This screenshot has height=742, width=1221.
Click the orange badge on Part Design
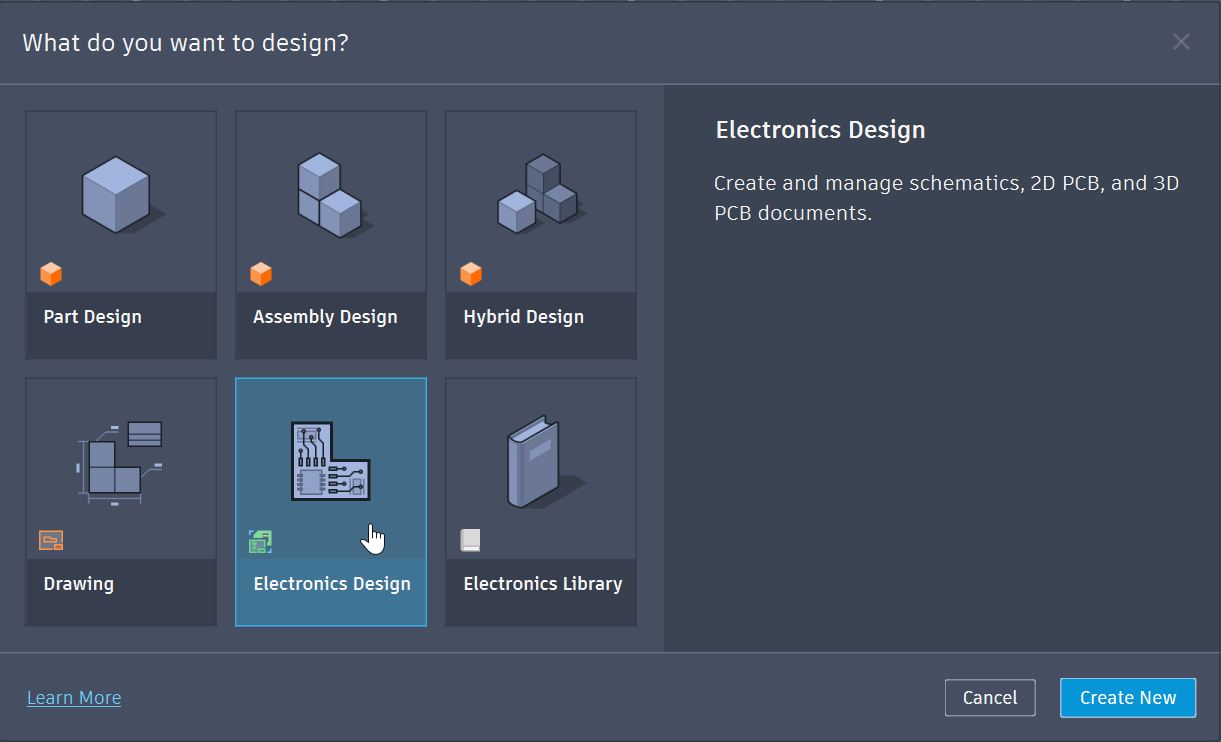point(50,273)
